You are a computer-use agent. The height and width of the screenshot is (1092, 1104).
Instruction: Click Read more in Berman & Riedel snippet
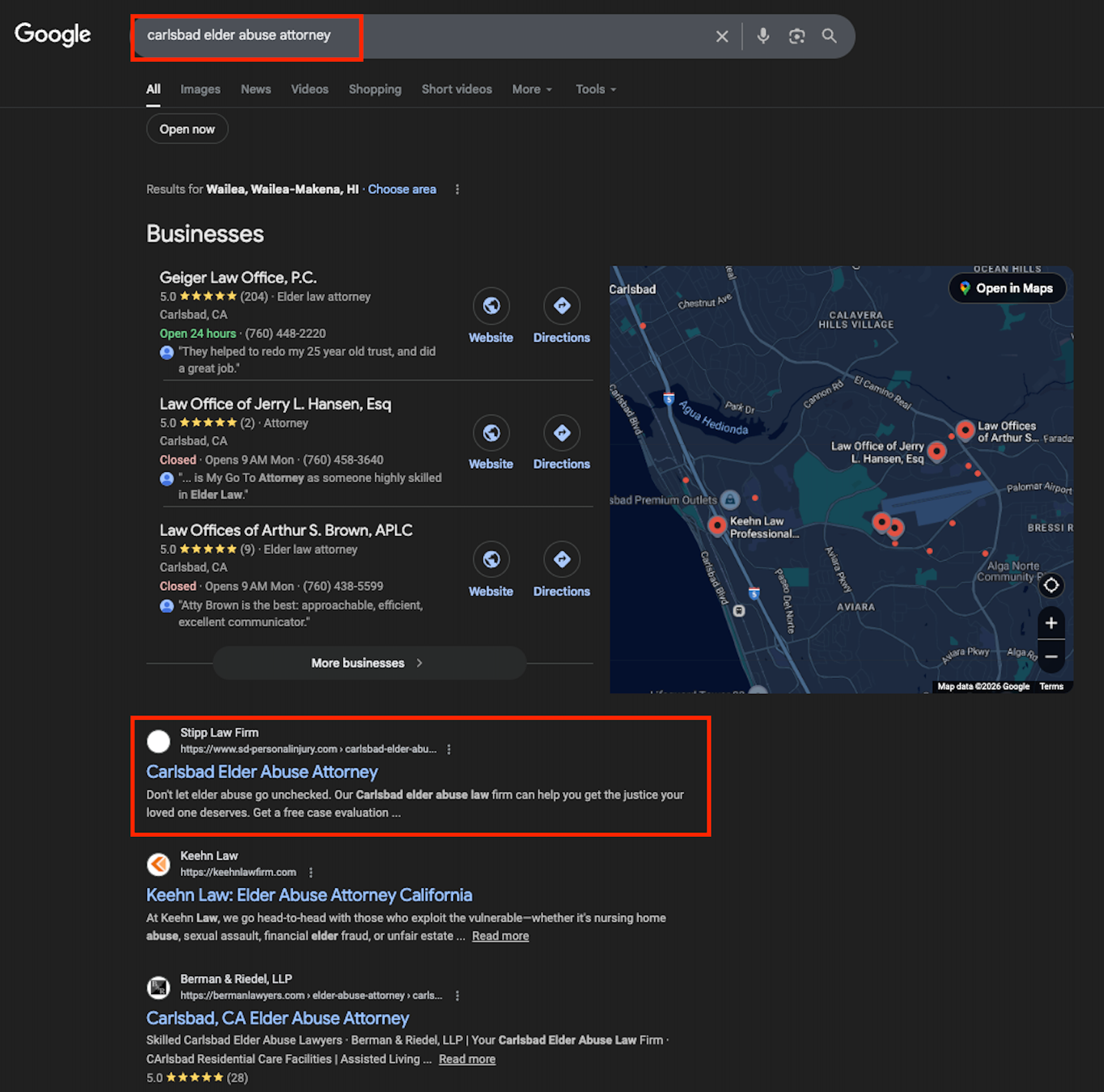467,1059
